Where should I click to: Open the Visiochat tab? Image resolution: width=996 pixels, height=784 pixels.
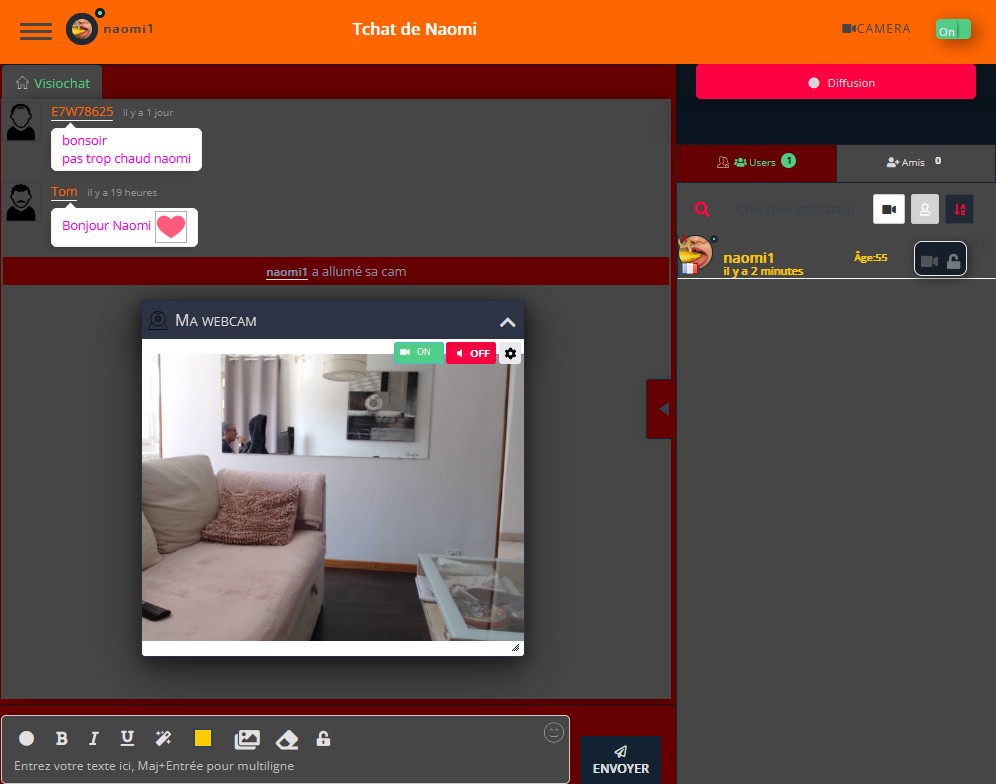coord(52,83)
